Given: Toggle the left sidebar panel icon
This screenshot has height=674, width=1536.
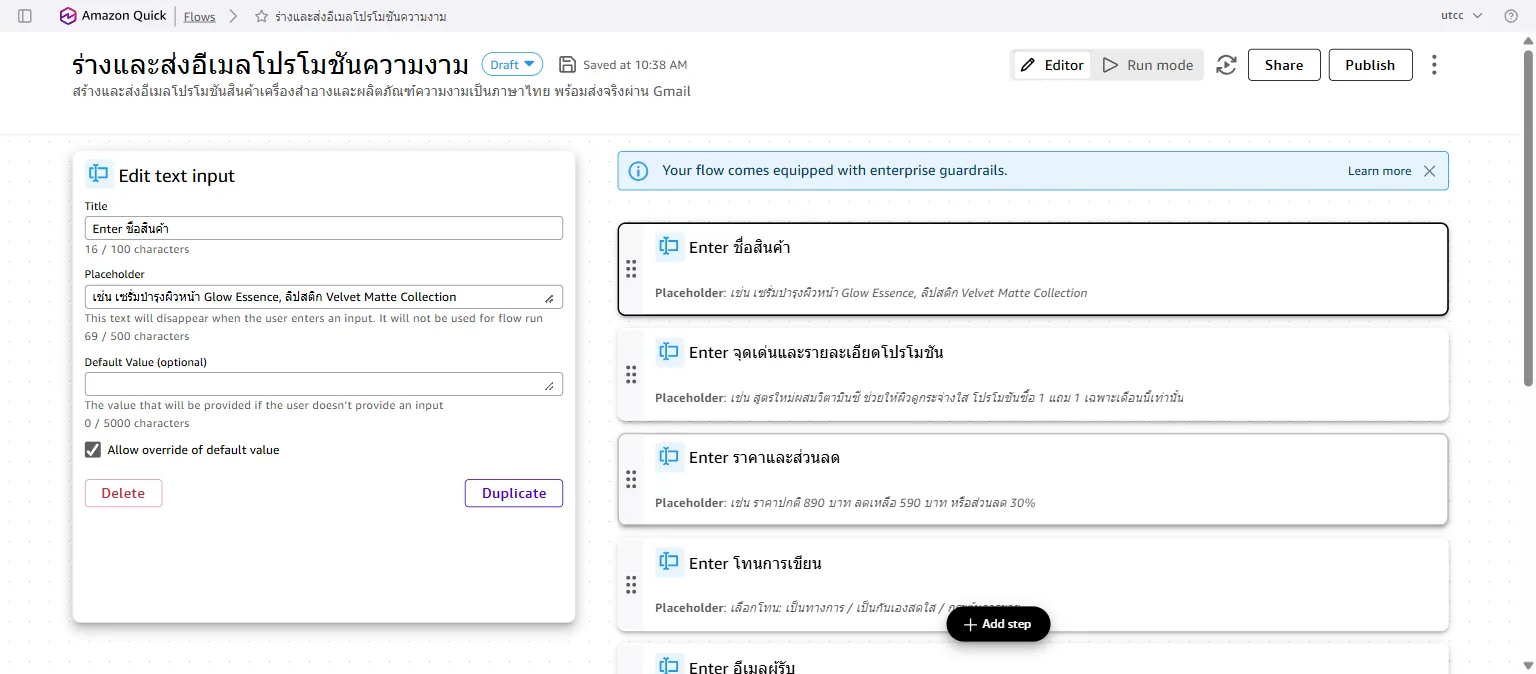Looking at the screenshot, I should 25,16.
